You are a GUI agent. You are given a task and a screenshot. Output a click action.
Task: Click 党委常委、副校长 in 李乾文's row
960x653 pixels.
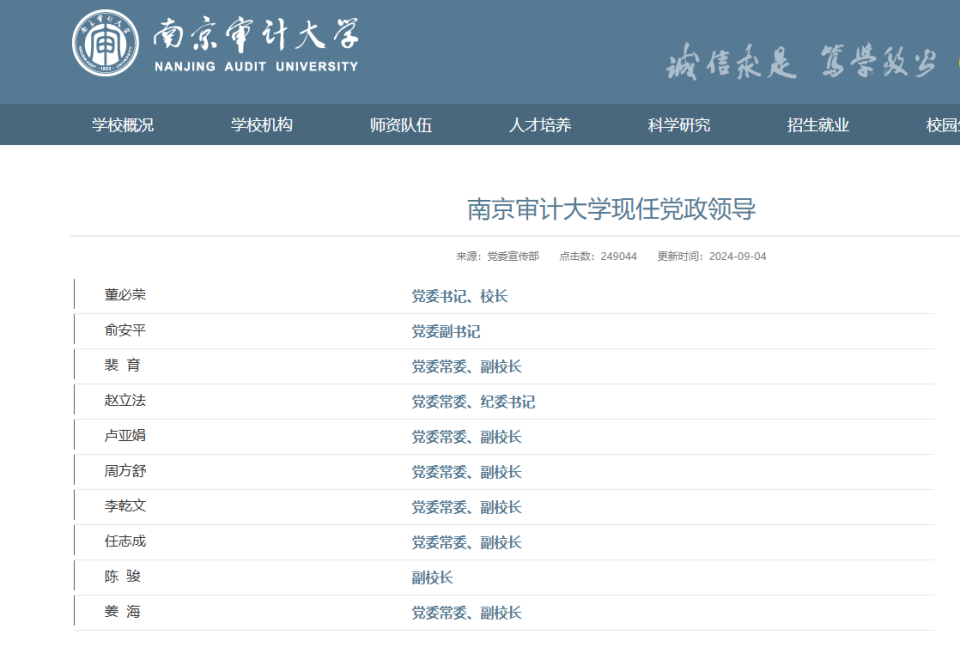[467, 508]
